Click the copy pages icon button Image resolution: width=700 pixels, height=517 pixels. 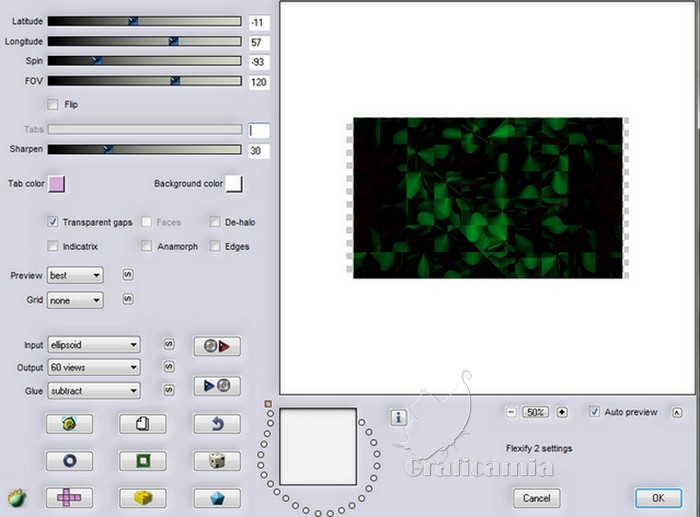[142, 424]
